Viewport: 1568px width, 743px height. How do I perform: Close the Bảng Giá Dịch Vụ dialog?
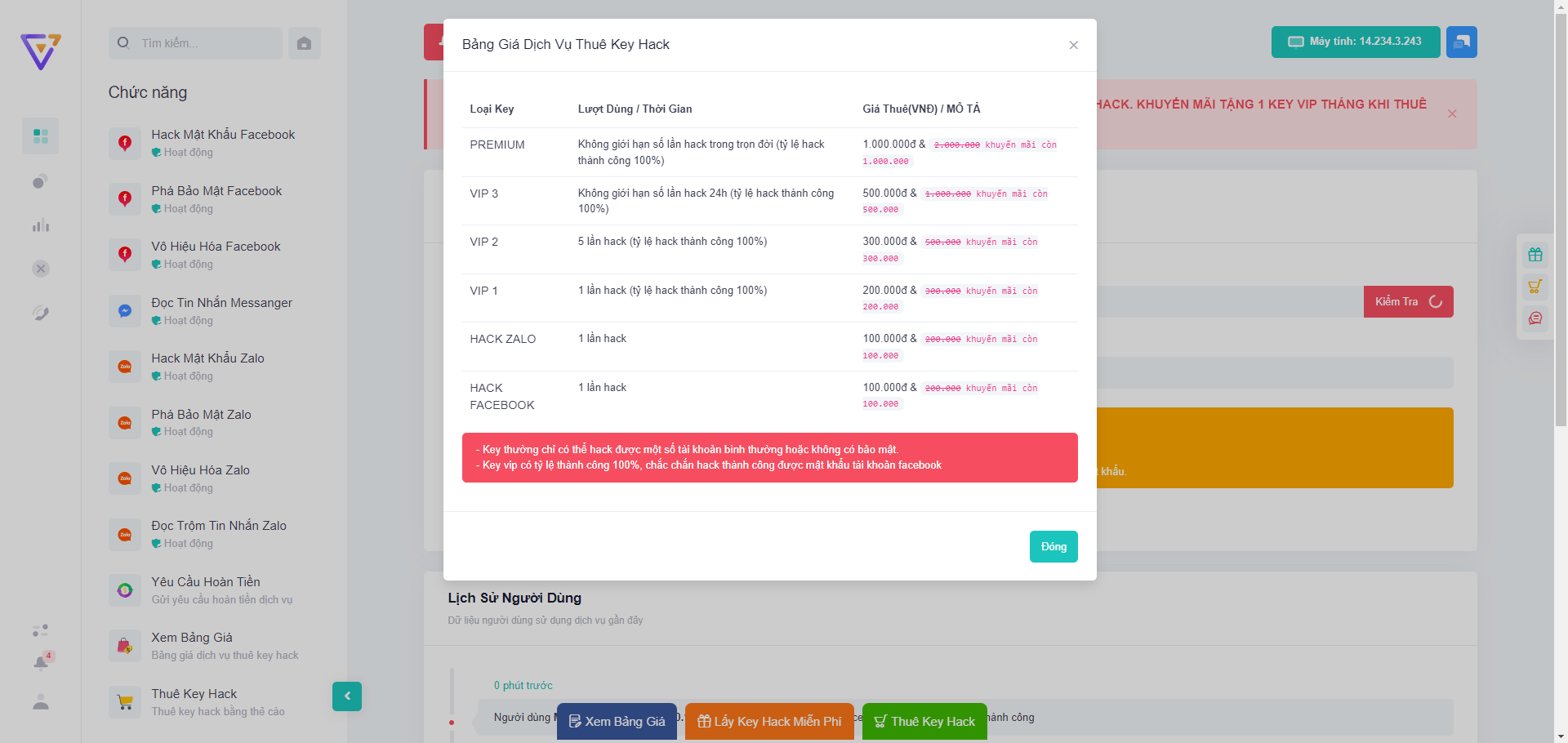point(1073,45)
